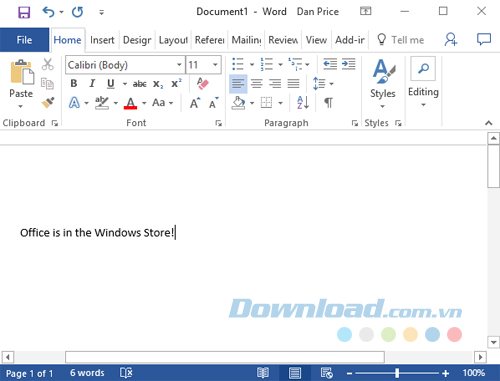Open the Mailings tab
Image resolution: width=500 pixels, height=381 pixels.
[x=246, y=40]
